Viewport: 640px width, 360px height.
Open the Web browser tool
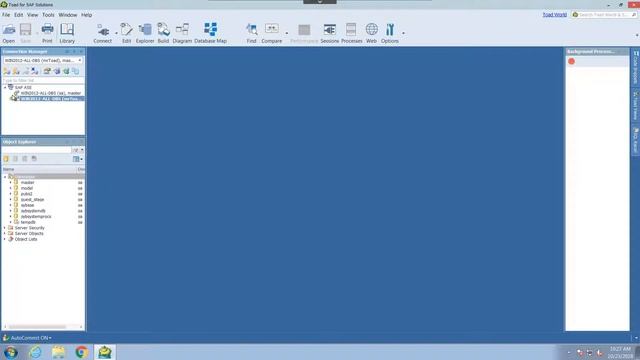tap(371, 33)
